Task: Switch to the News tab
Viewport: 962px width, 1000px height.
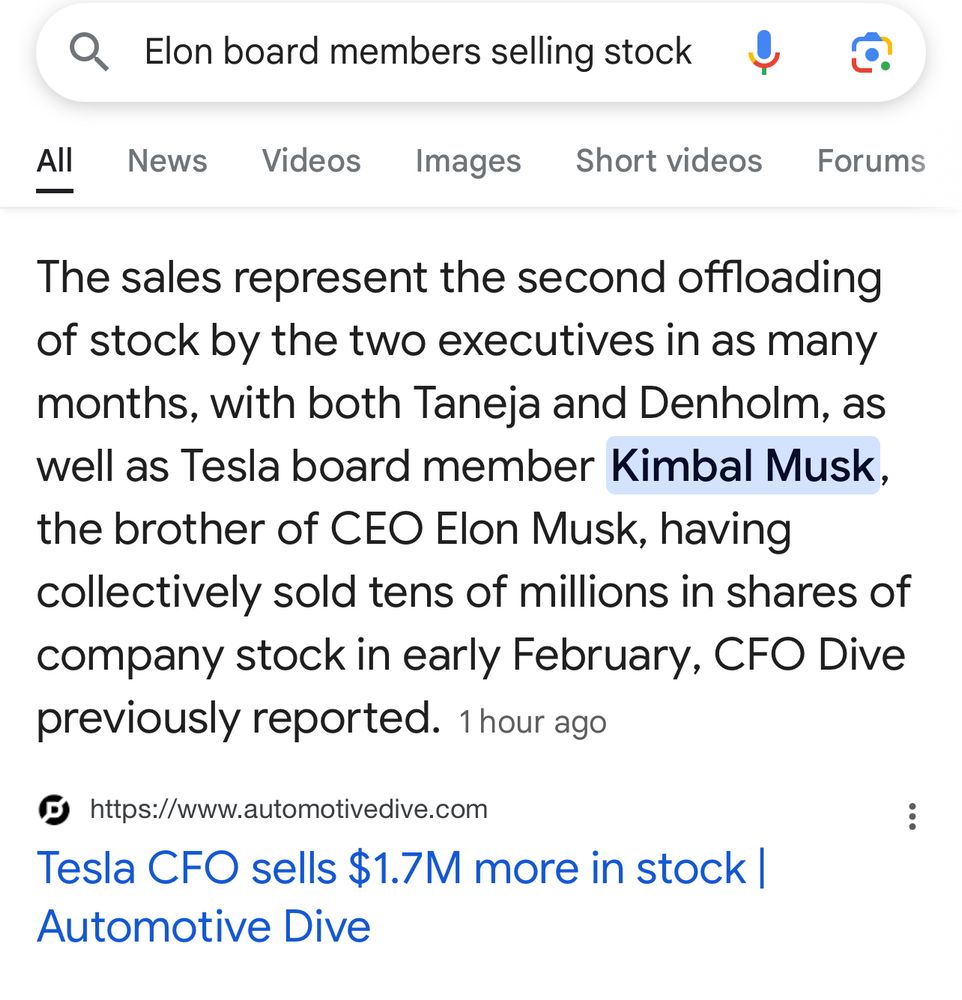Action: [167, 161]
